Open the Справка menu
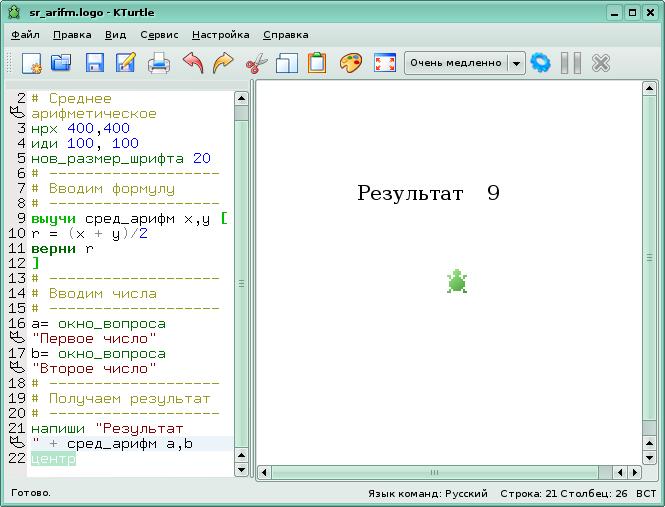This screenshot has height=507, width=665. [x=285, y=34]
